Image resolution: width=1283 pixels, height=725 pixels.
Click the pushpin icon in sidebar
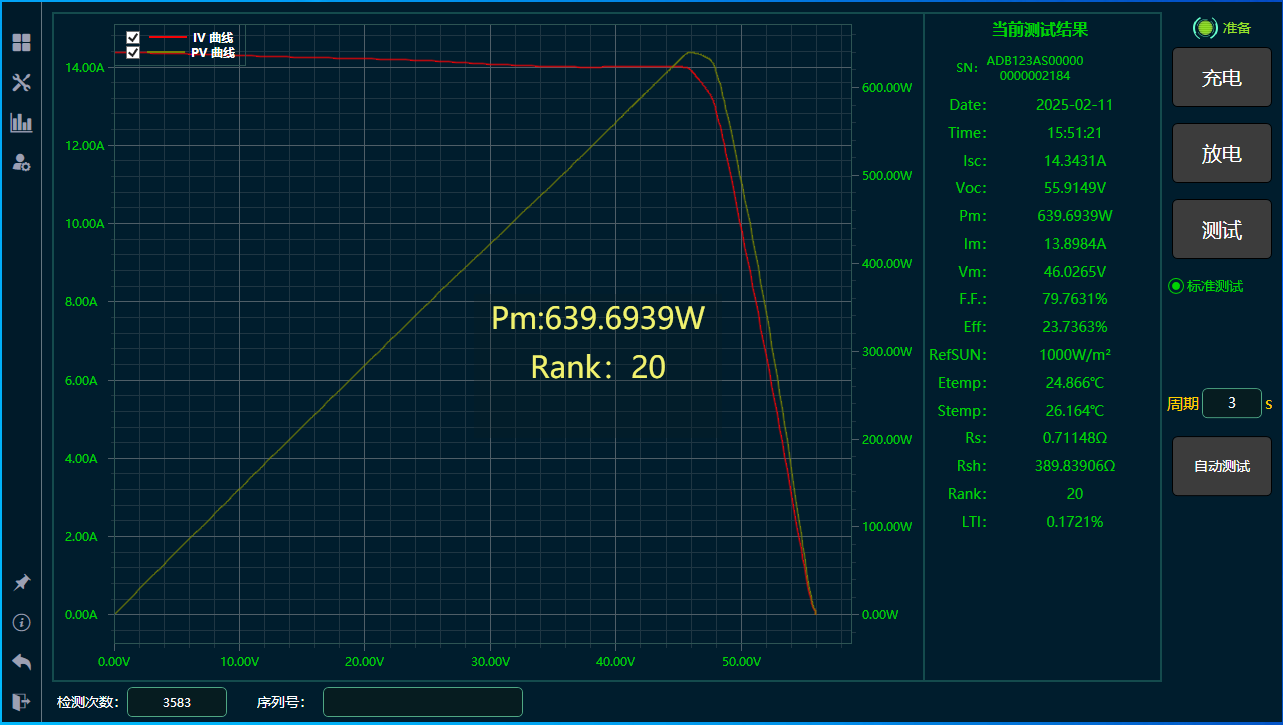[21, 582]
